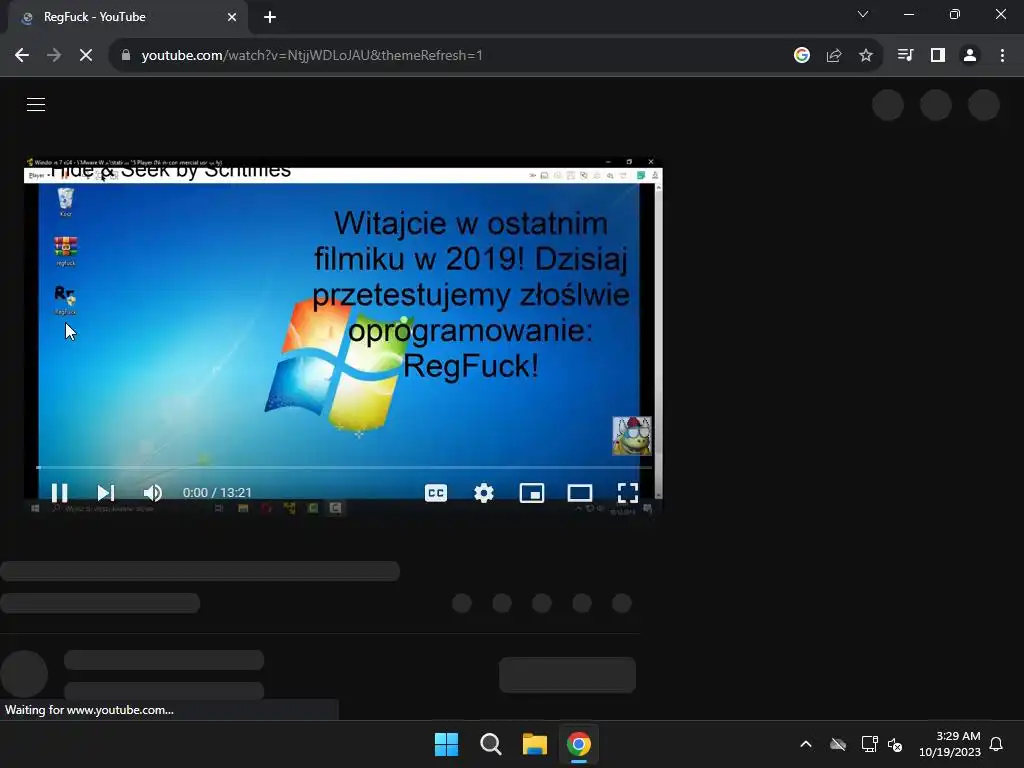Pause the YouTube video

pyautogui.click(x=59, y=492)
